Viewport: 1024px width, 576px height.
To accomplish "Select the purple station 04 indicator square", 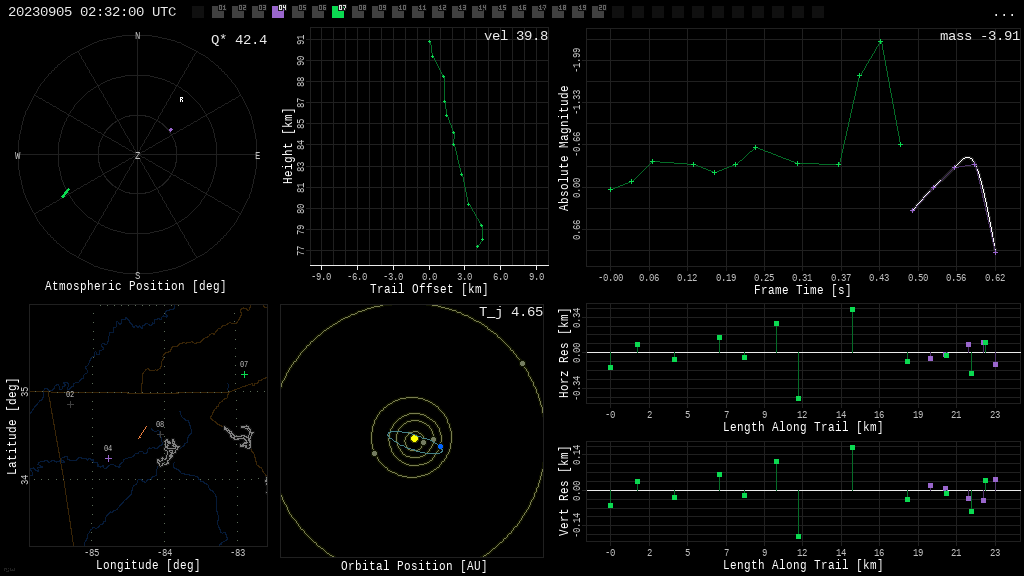I will click(x=278, y=12).
